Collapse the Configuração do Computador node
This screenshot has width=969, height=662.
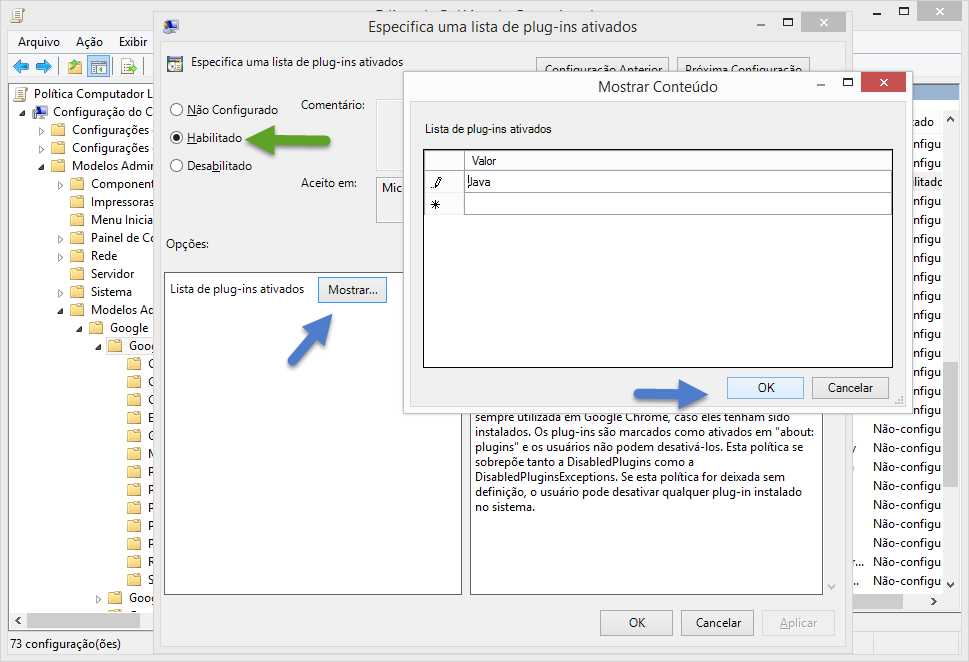(23, 113)
